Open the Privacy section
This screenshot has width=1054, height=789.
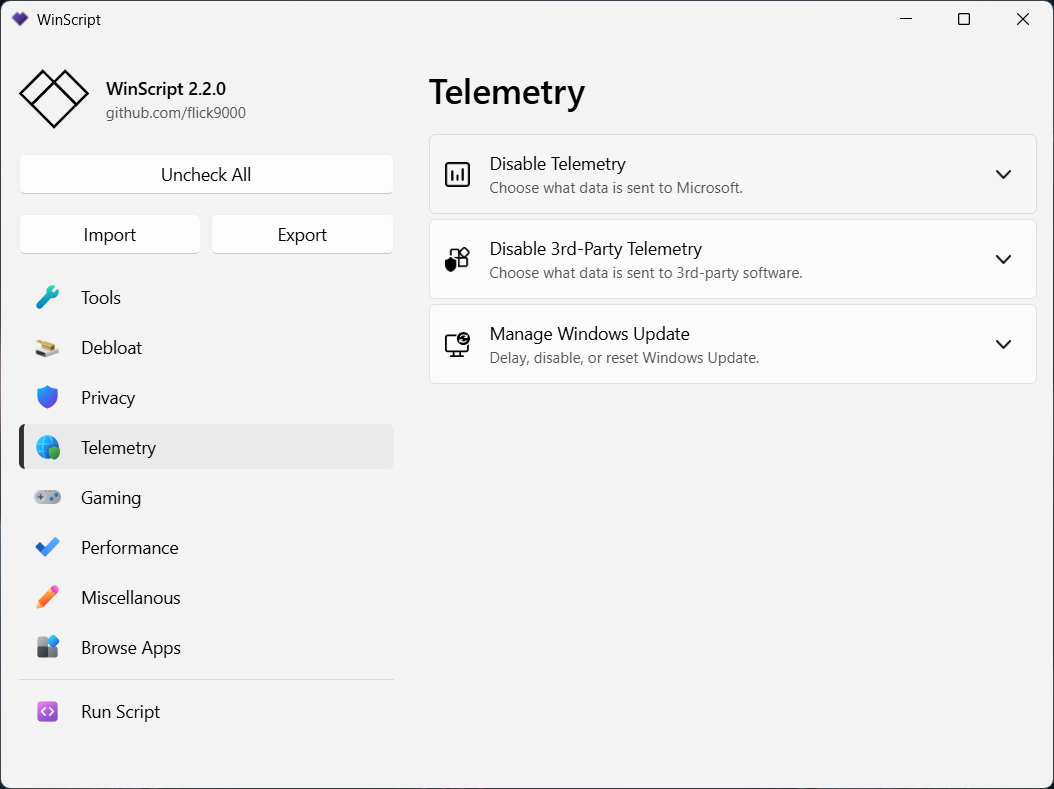[108, 398]
